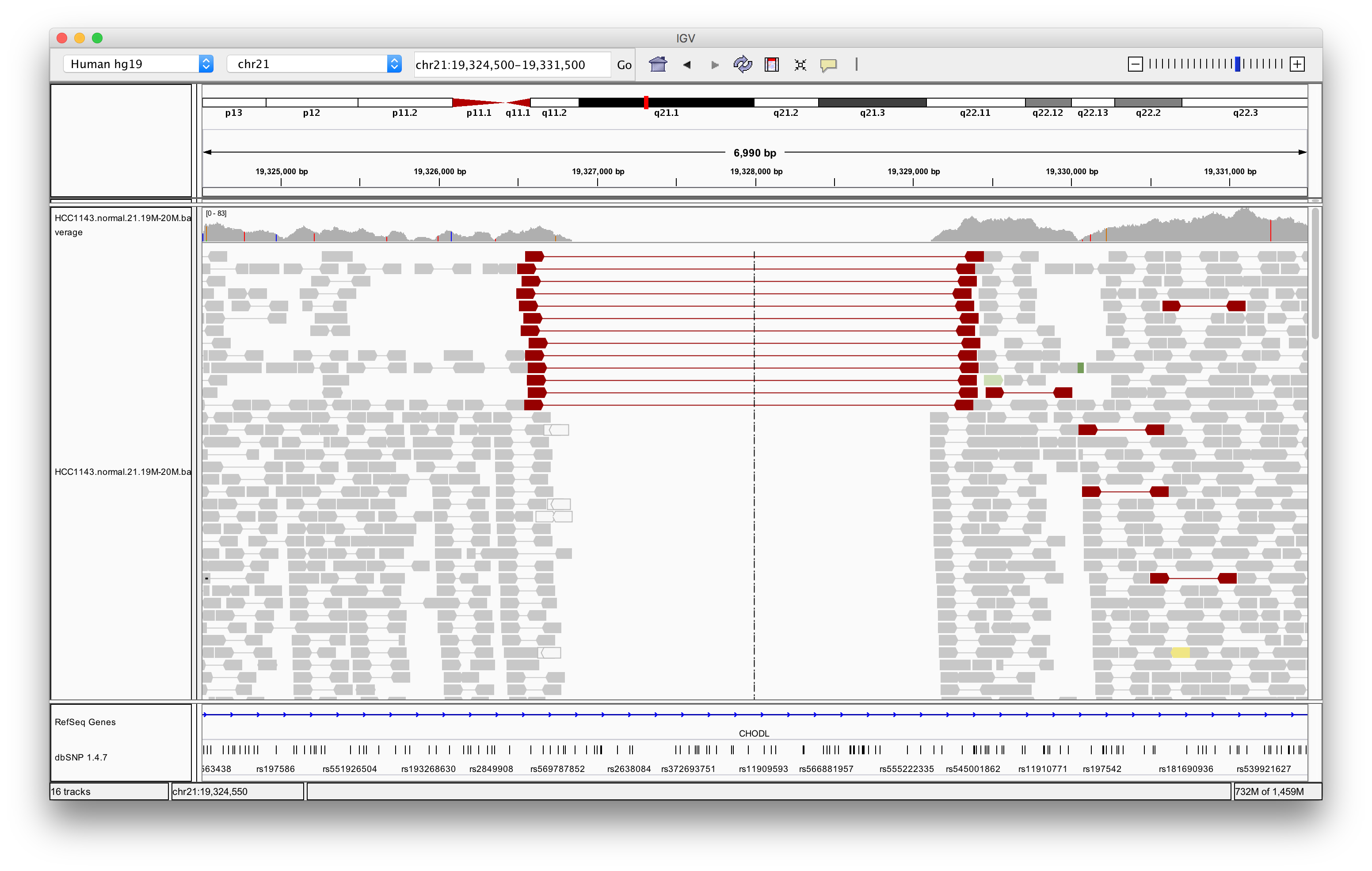This screenshot has width=1372, height=871.
Task: Click the 19,325,000 bp ruler label
Action: point(282,171)
